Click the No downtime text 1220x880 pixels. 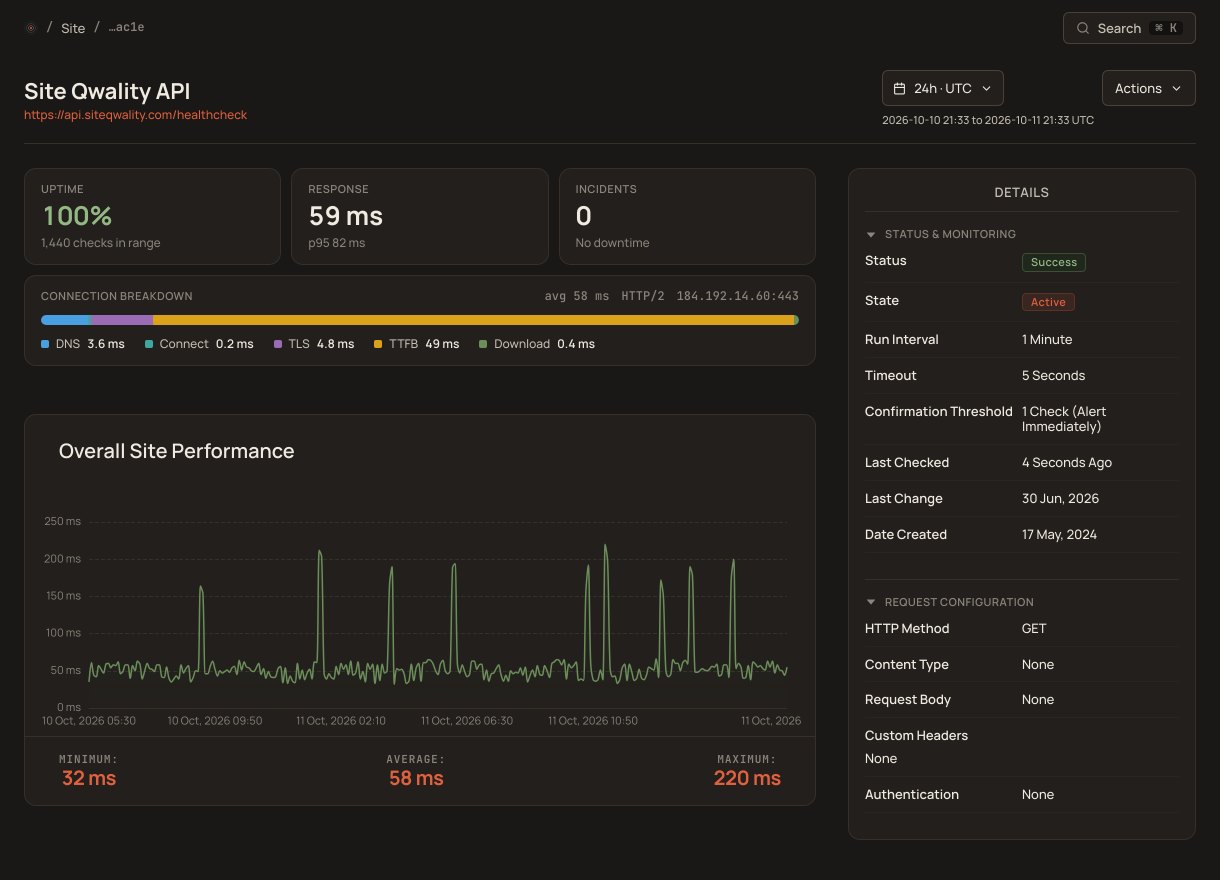coord(612,243)
